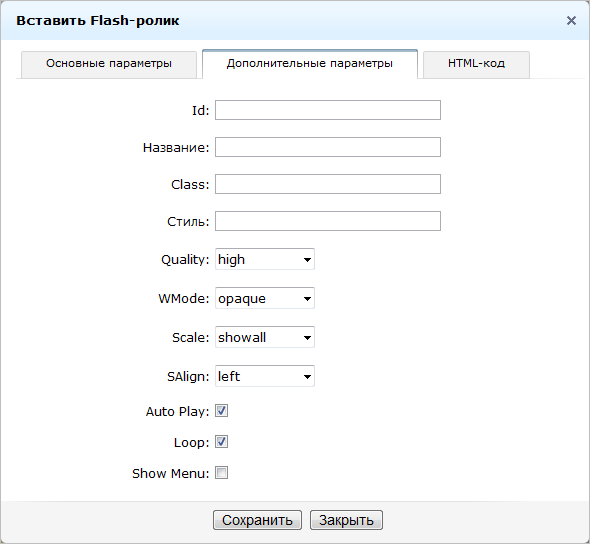Click into the Class input box

point(328,184)
